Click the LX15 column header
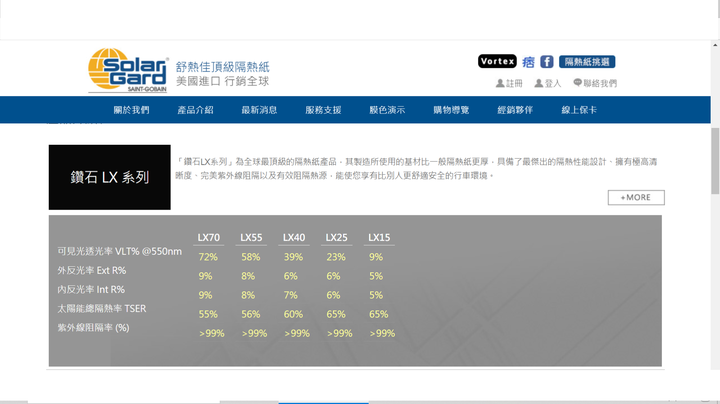Screen dimensions: 720x404 point(379,237)
